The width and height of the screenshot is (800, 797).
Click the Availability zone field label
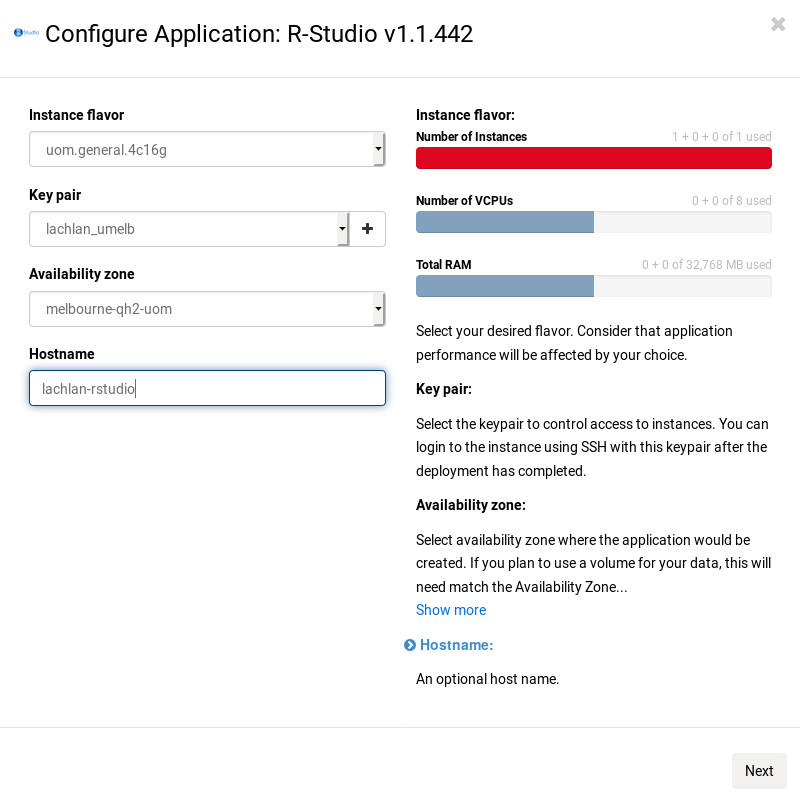[x=82, y=274]
